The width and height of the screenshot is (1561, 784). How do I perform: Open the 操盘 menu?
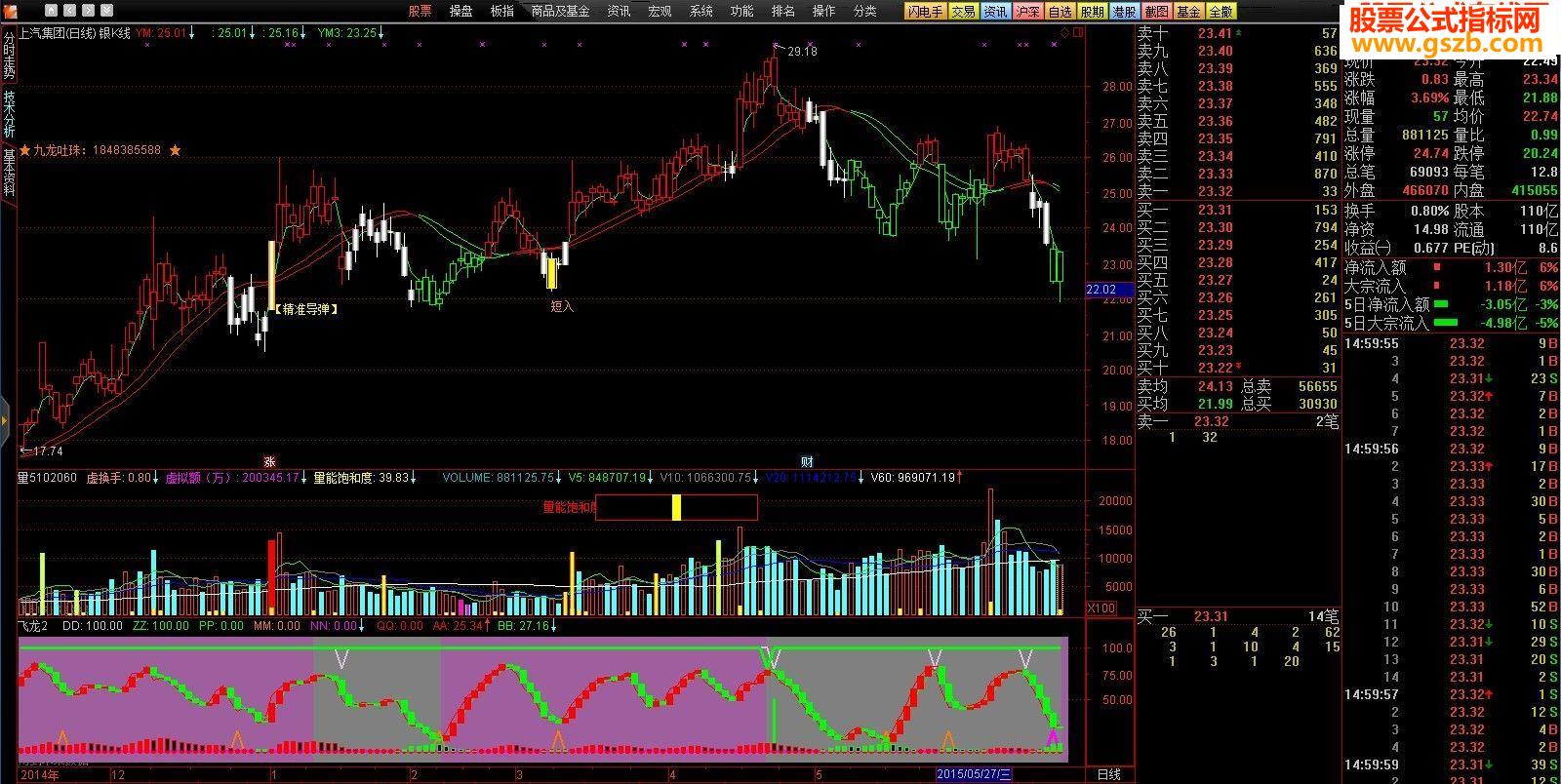tap(460, 11)
